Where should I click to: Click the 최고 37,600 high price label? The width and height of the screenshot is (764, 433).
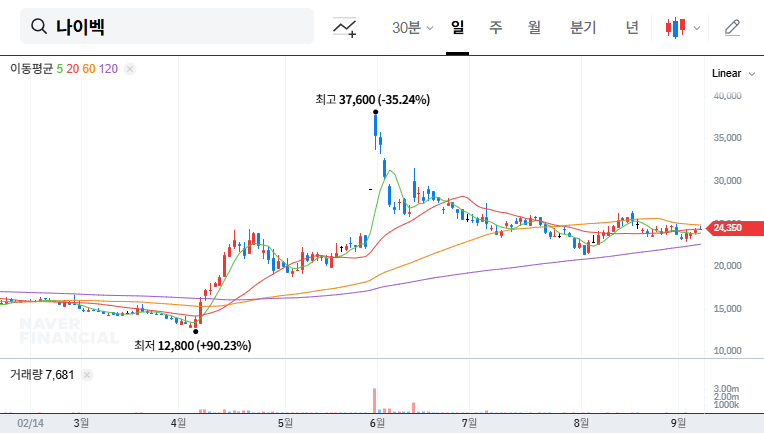coord(373,100)
